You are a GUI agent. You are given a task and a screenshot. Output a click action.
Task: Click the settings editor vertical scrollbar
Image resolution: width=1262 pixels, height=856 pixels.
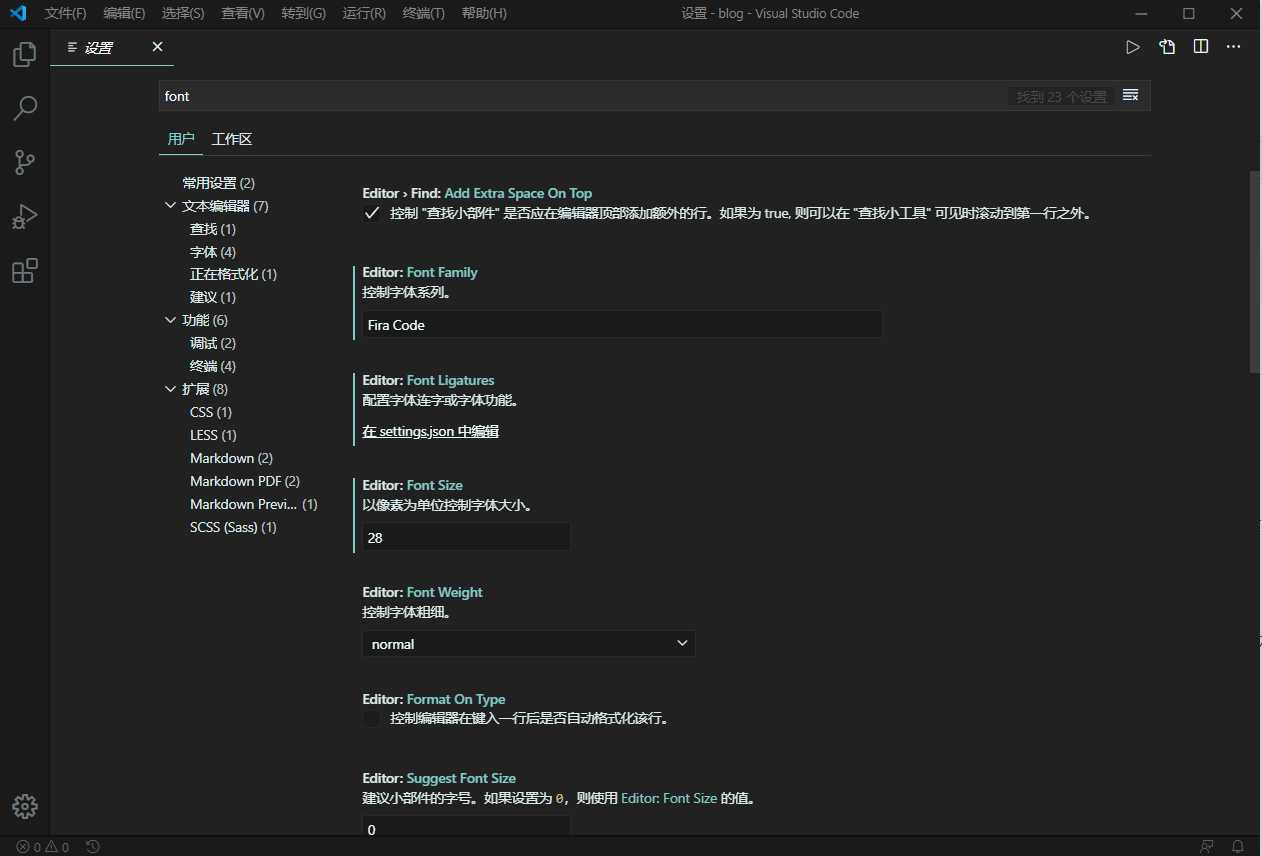pyautogui.click(x=1255, y=272)
